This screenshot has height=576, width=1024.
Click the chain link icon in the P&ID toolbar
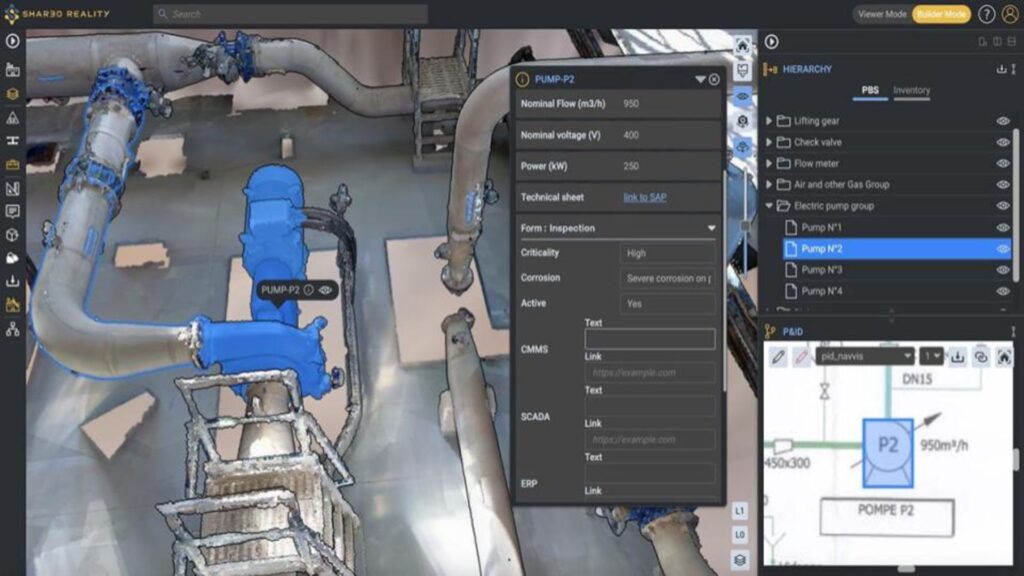(x=980, y=356)
